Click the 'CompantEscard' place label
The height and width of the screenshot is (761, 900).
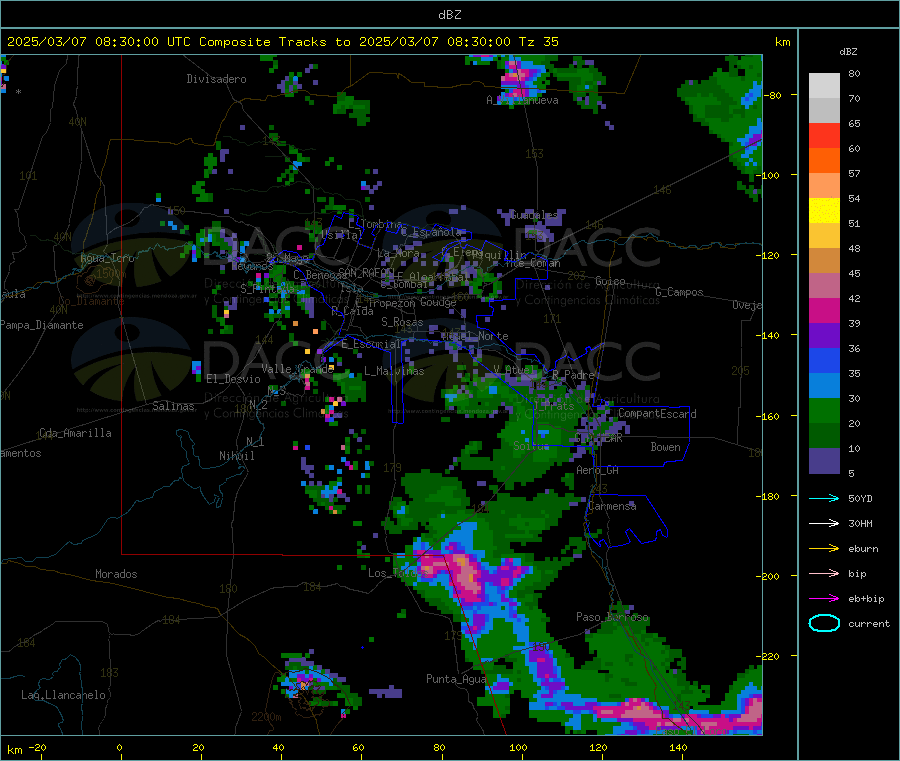(x=657, y=414)
